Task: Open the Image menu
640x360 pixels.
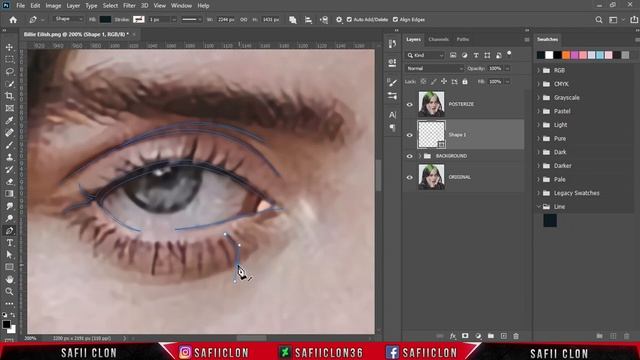Action: [53, 6]
